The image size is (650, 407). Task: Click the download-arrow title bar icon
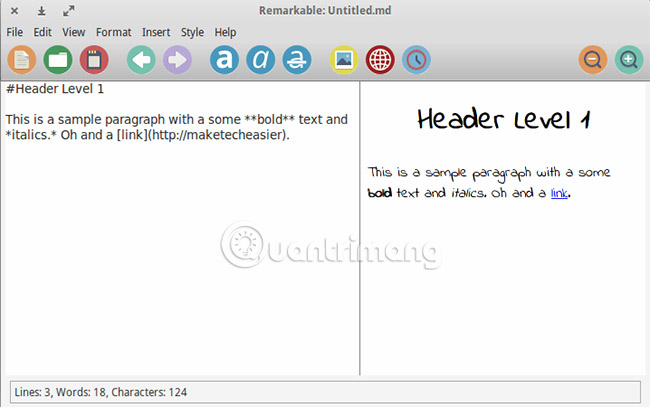click(41, 11)
